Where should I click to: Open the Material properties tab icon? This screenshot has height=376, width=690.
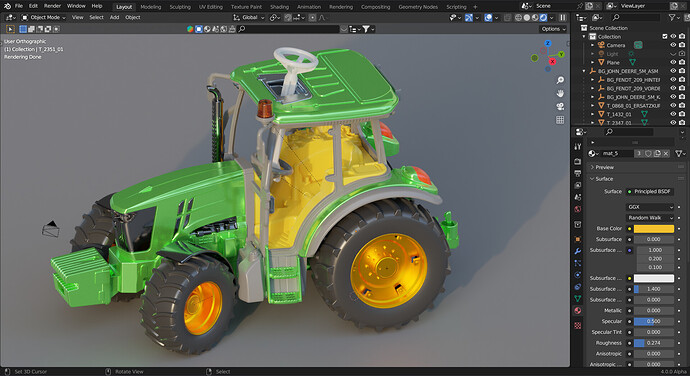point(578,310)
